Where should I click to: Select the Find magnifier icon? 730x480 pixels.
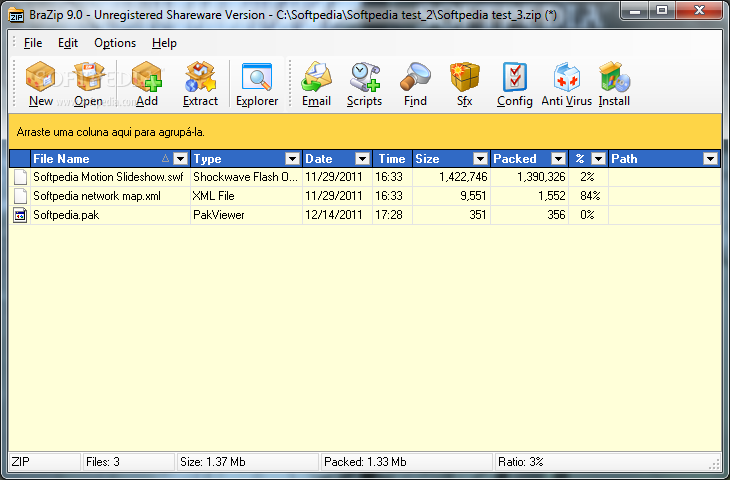[x=415, y=84]
